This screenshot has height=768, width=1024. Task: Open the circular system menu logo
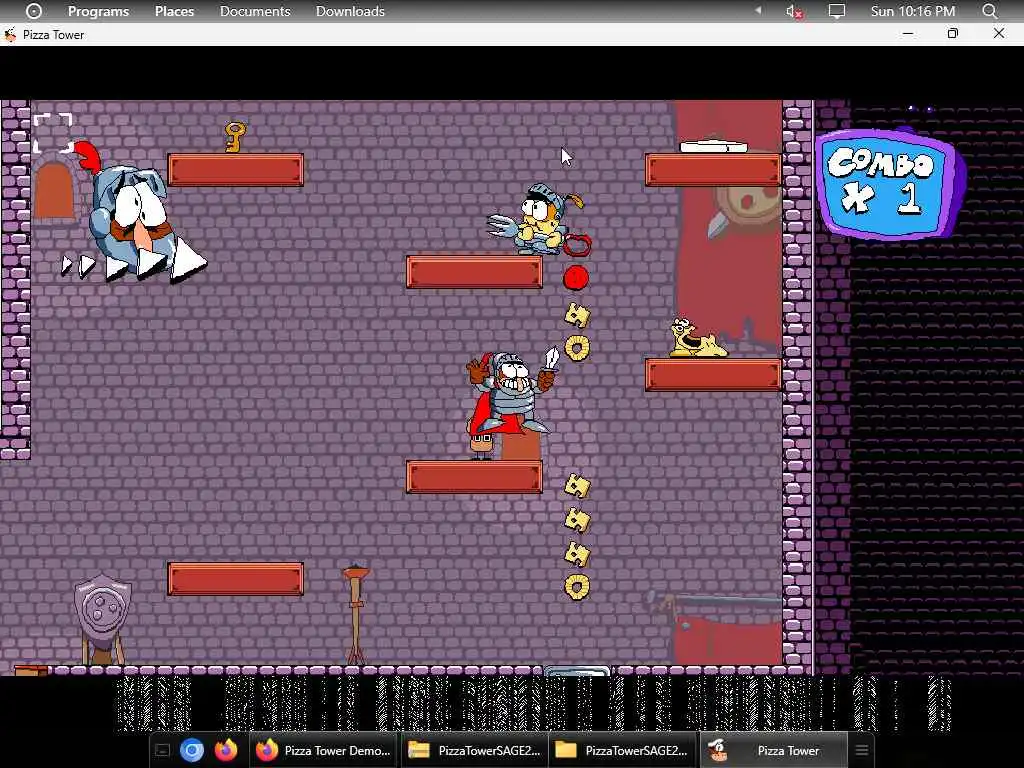(34, 11)
